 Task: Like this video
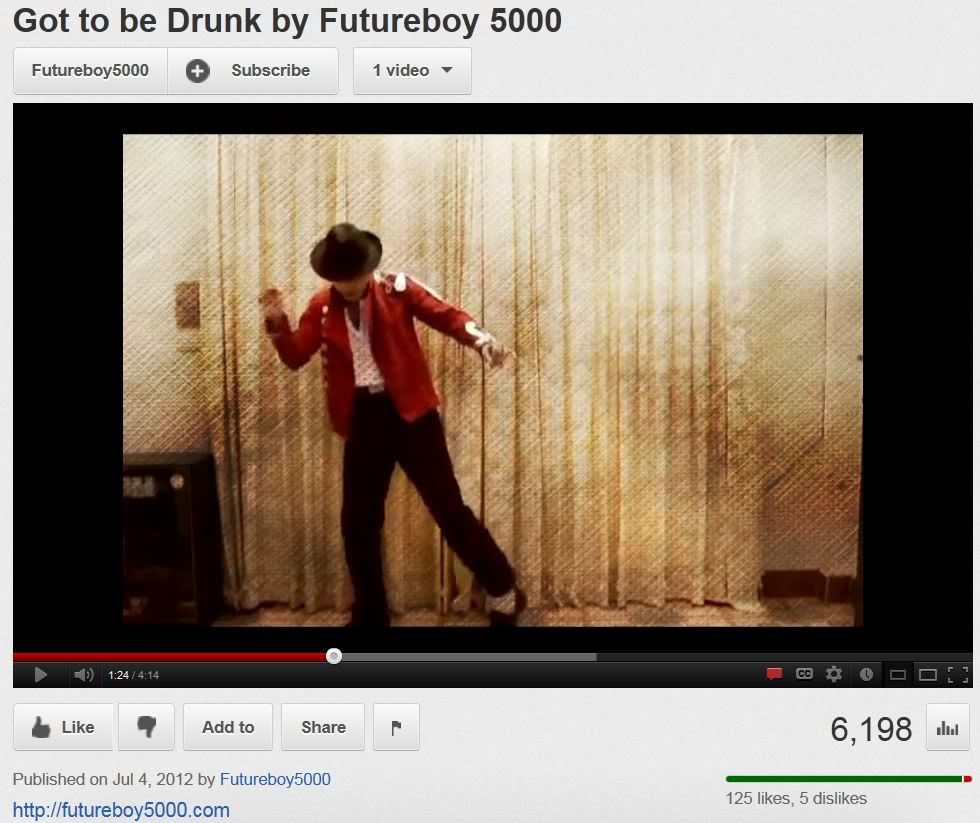(64, 727)
